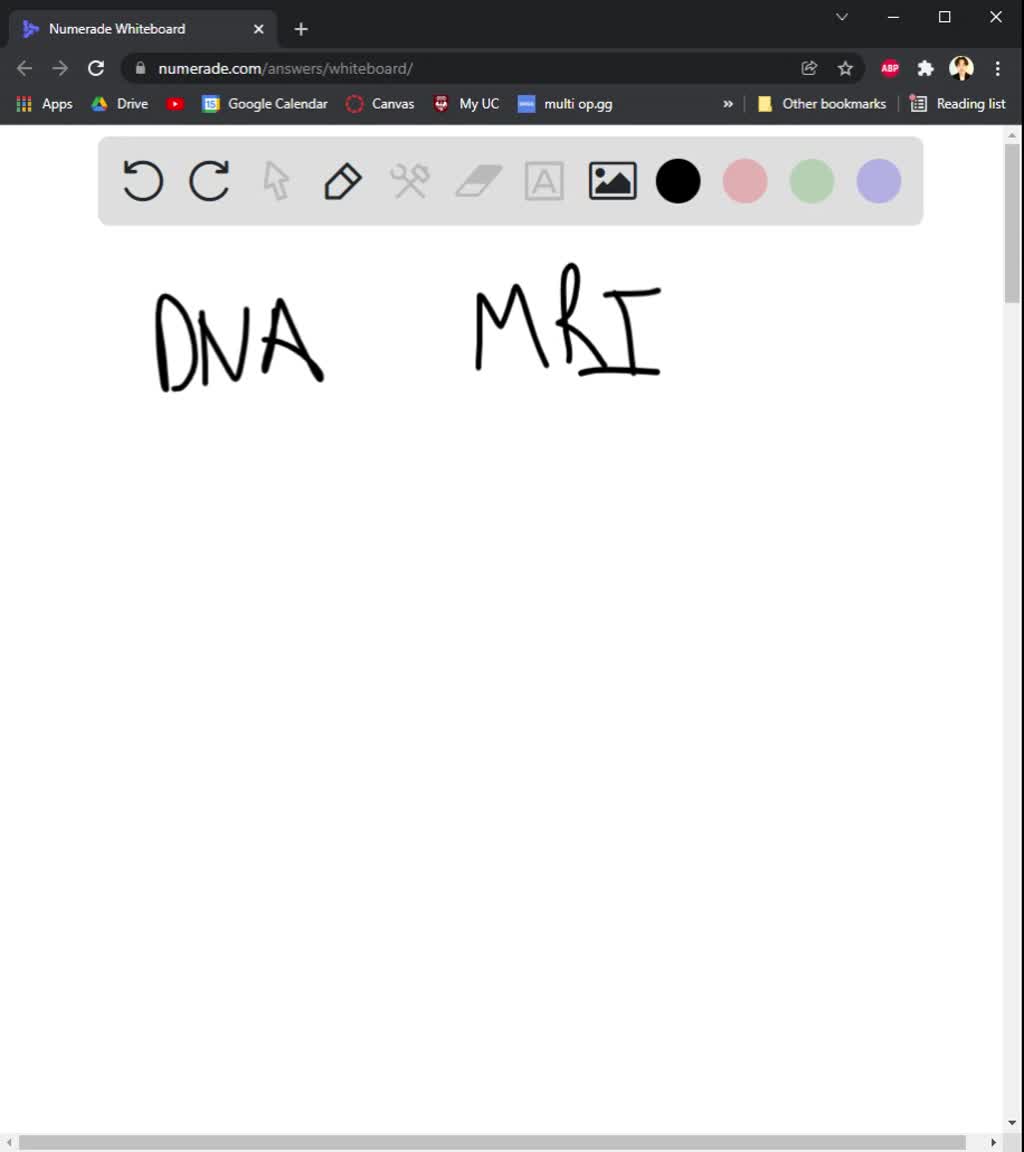Click the Undo arrow on the whiteboard toolbar
Screen dimensions: 1024x1152
pos(141,181)
